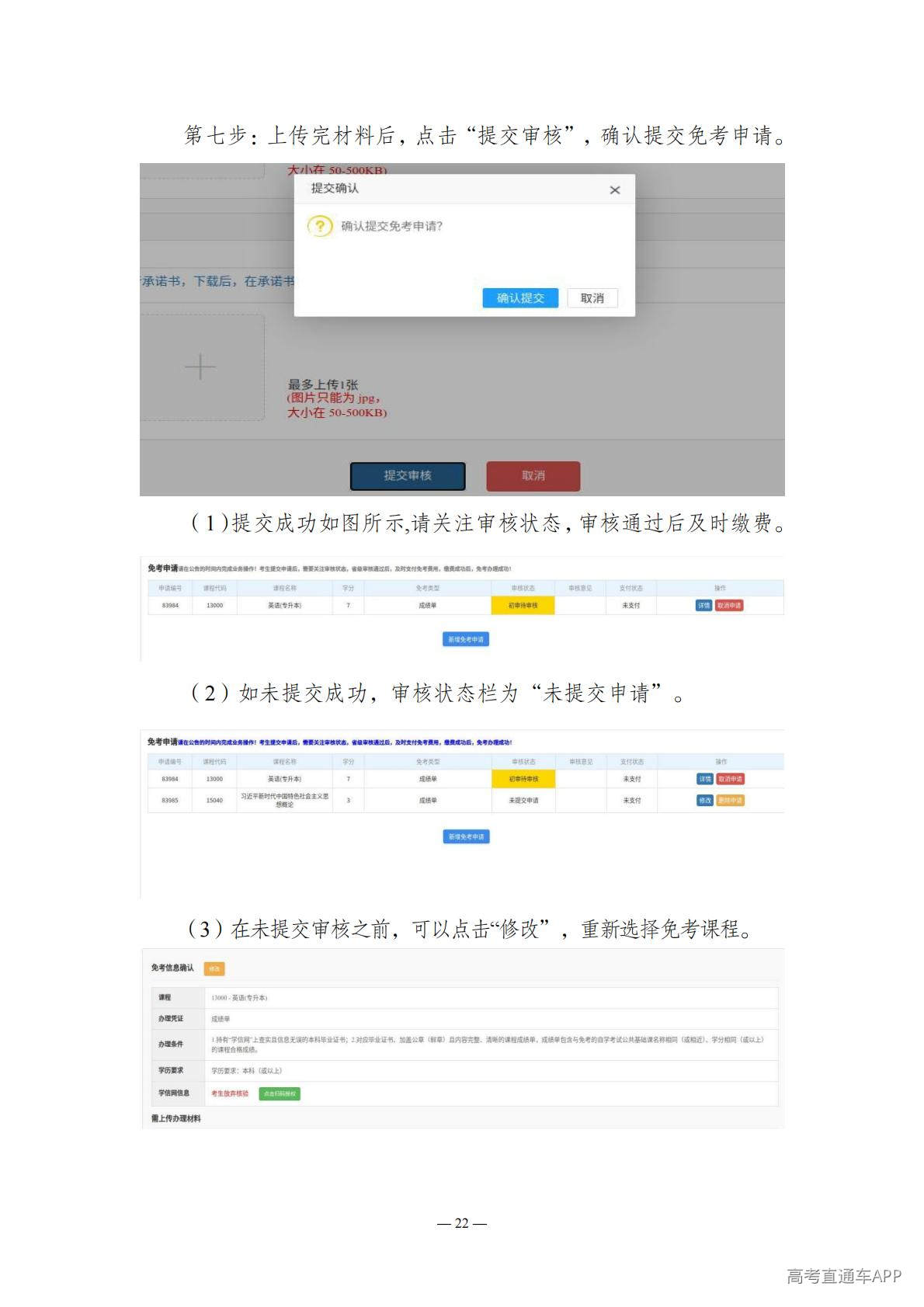
Task: Close the 提交确认 dialog with the X
Action: pos(614,190)
